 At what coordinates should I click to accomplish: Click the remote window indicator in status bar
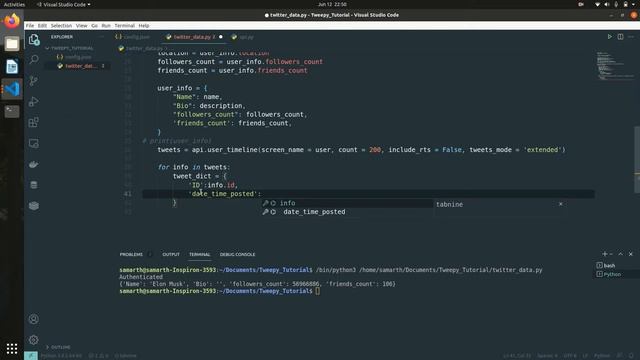point(31,356)
